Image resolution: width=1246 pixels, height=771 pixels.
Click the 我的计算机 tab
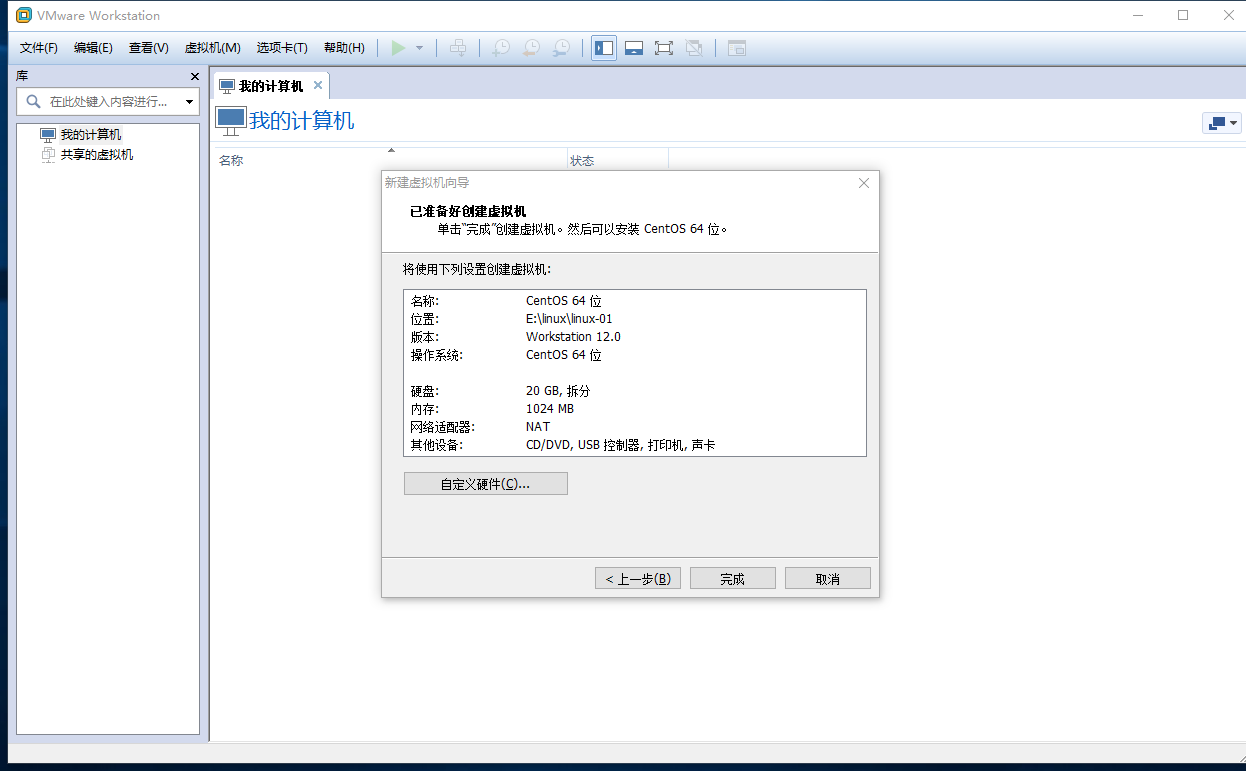tap(270, 85)
